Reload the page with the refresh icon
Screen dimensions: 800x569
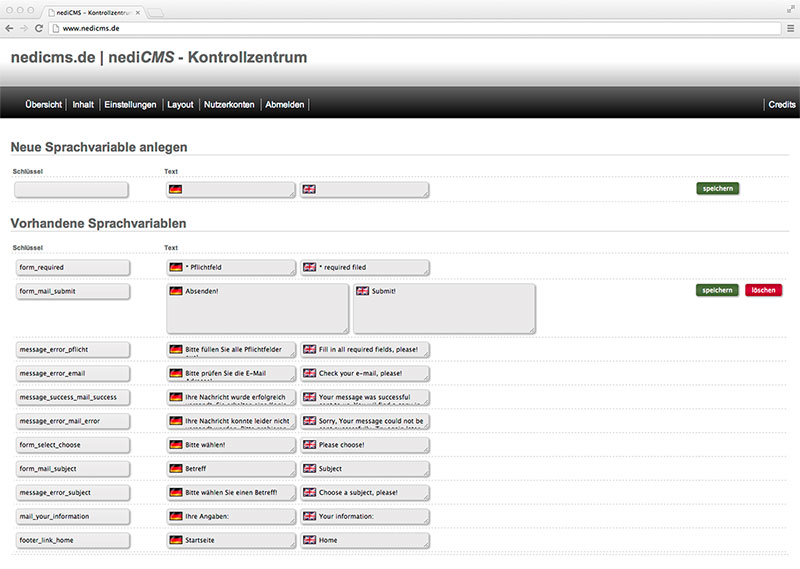[x=39, y=29]
